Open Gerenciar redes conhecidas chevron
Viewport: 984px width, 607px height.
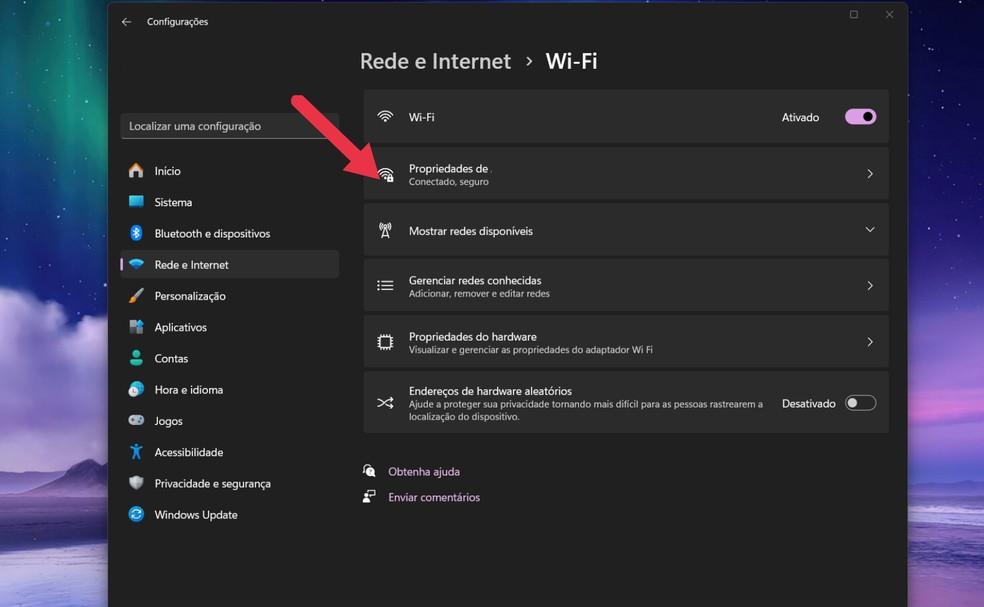point(869,286)
